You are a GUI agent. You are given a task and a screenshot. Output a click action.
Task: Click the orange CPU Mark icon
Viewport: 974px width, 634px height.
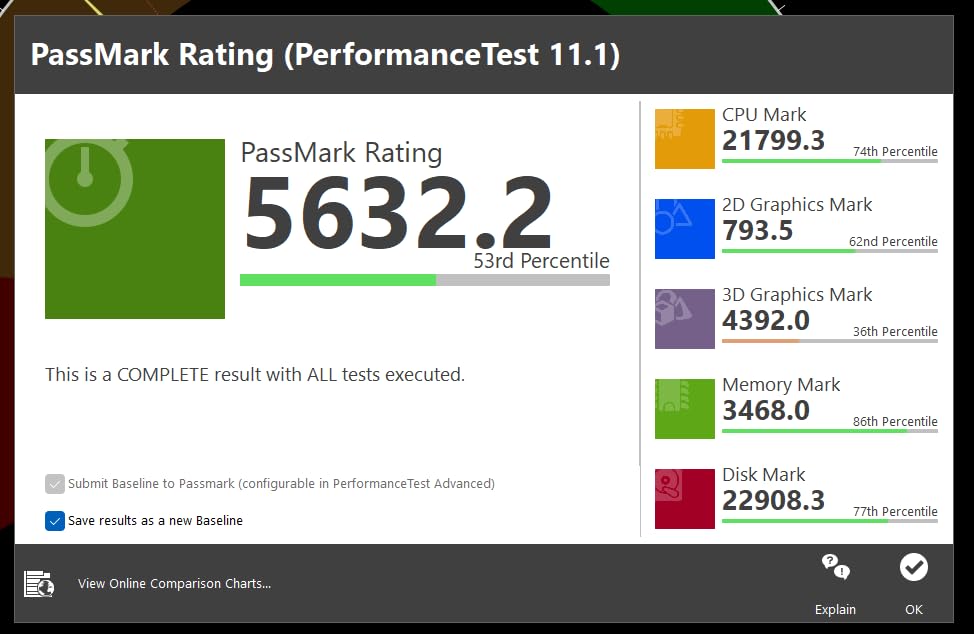[685, 138]
